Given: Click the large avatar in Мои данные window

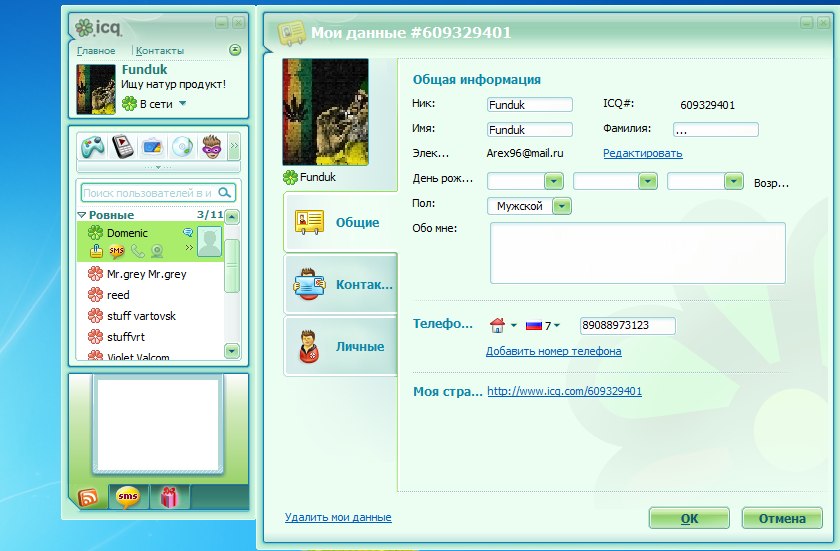Looking at the screenshot, I should 325,112.
